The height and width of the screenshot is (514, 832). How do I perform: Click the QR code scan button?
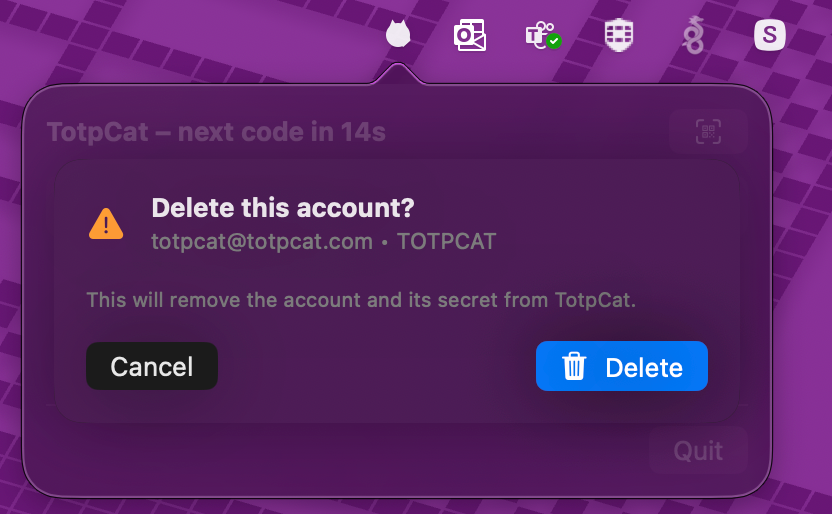708,131
